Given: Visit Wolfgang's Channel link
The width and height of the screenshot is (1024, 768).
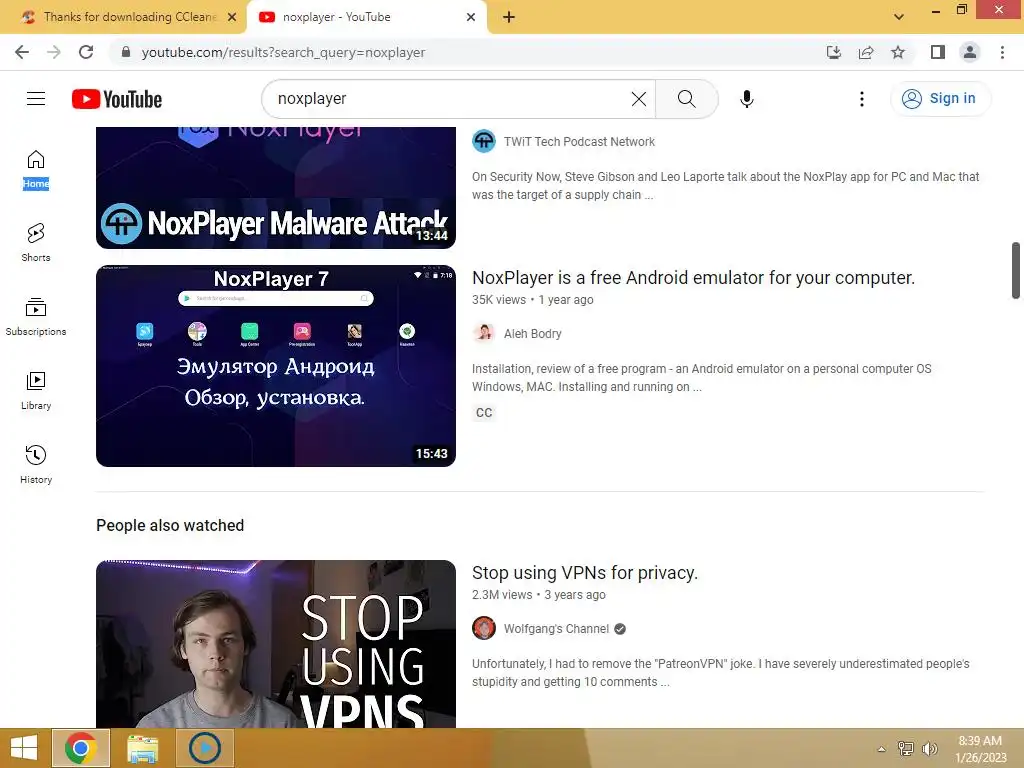Looking at the screenshot, I should [x=556, y=629].
